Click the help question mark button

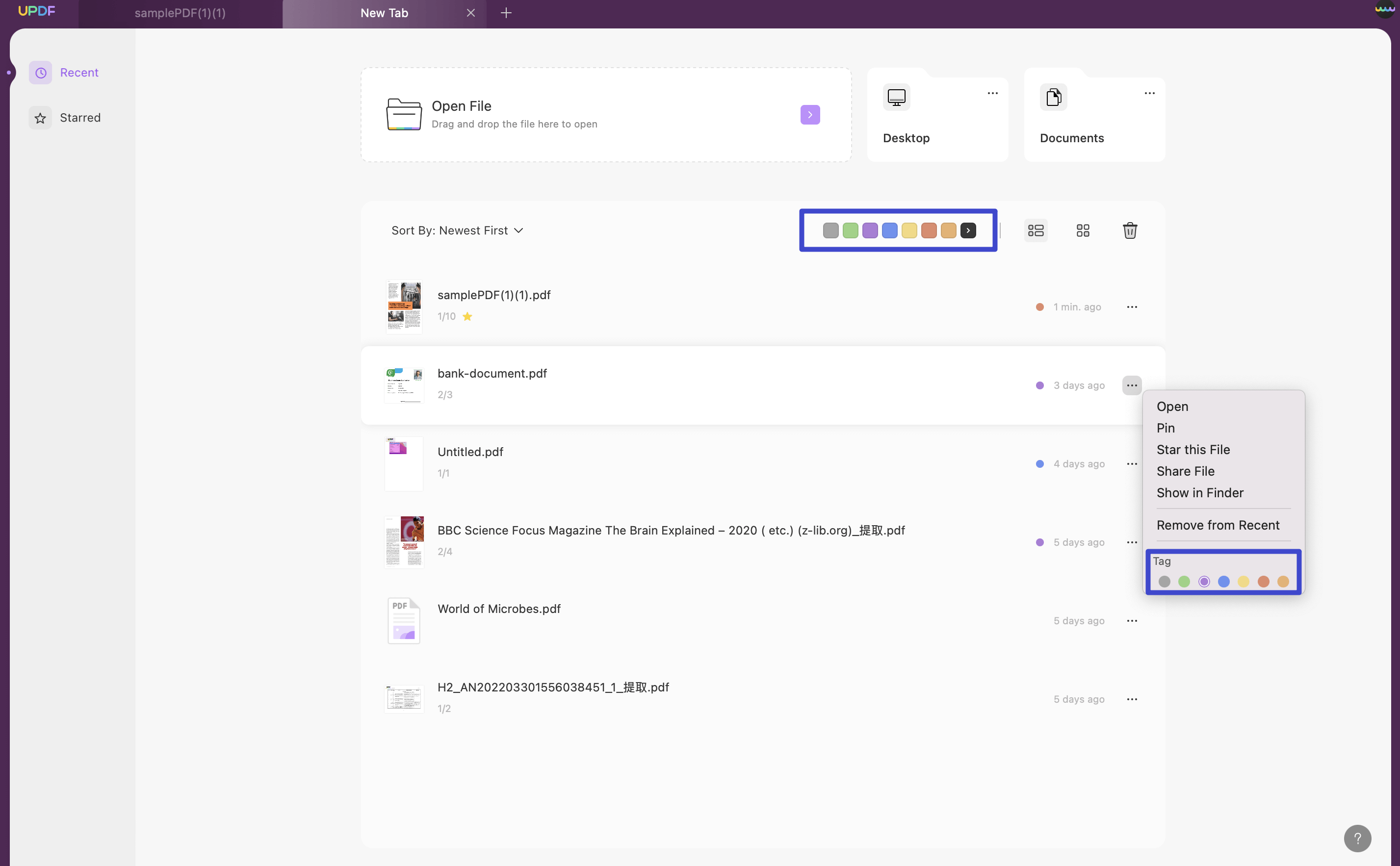point(1357,839)
